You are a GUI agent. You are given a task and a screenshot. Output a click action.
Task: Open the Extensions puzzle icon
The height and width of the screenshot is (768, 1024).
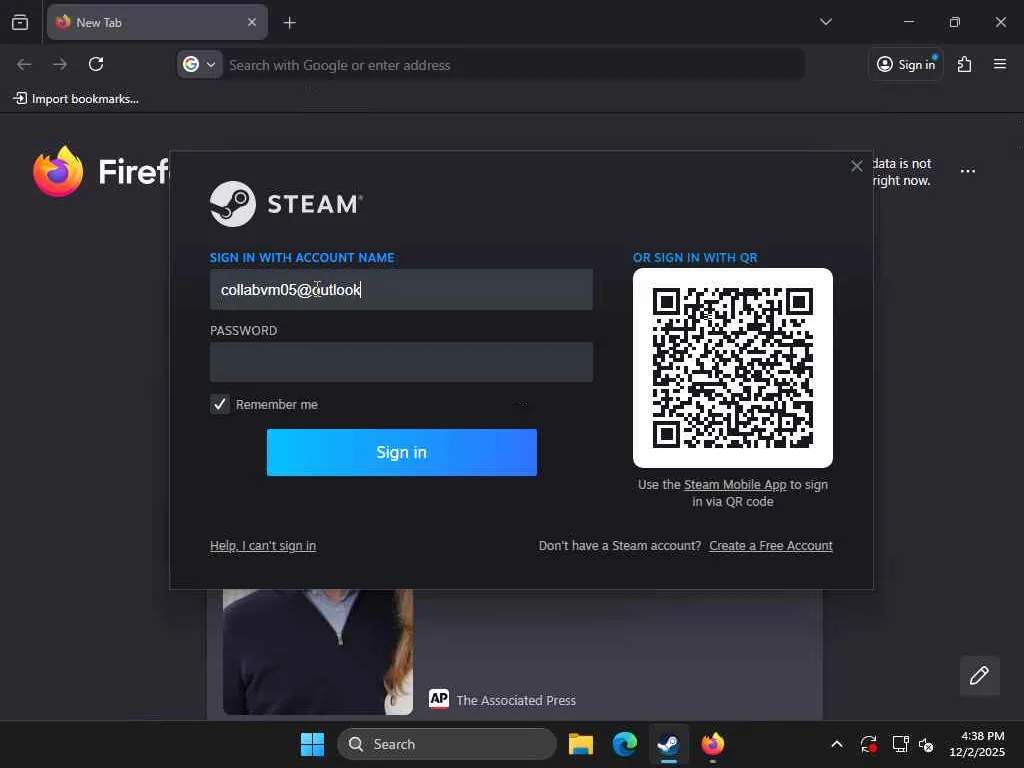(x=964, y=64)
